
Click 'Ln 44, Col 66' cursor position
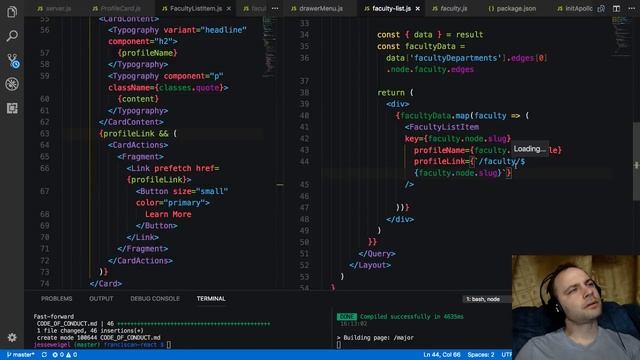pyautogui.click(x=442, y=355)
